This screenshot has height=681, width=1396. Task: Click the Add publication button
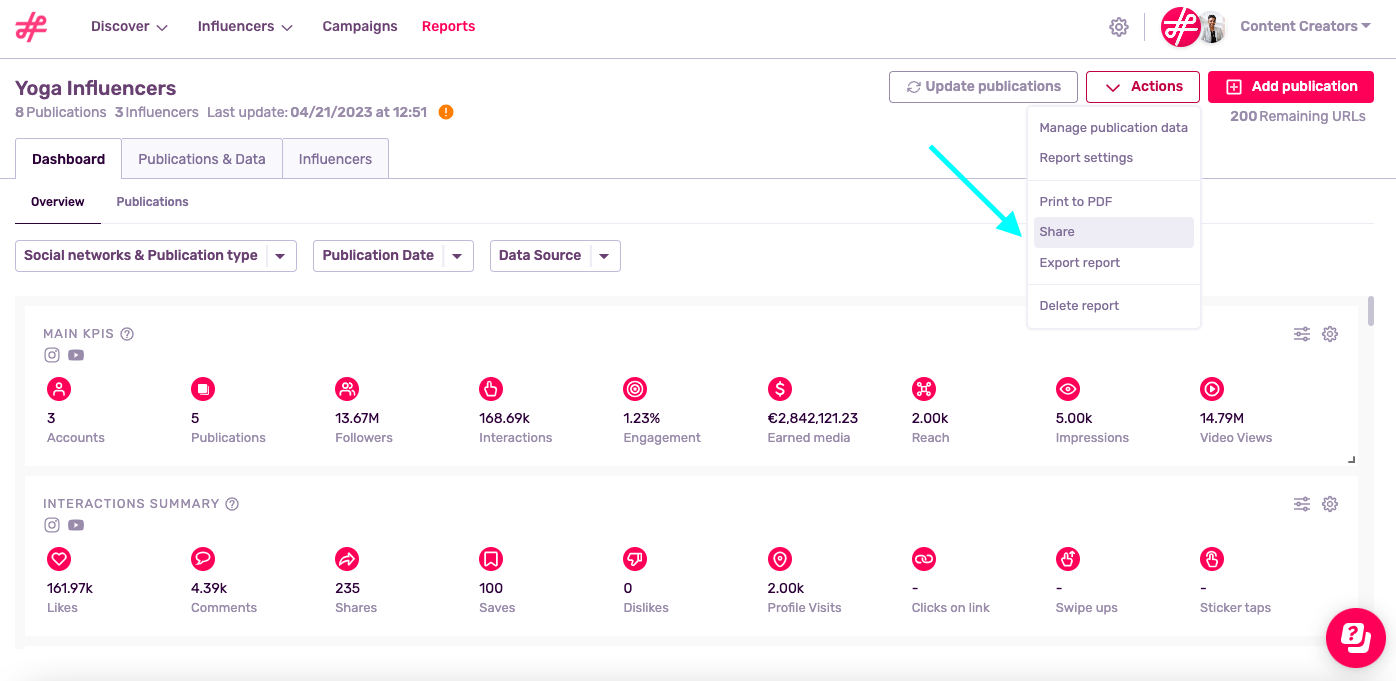tap(1290, 87)
